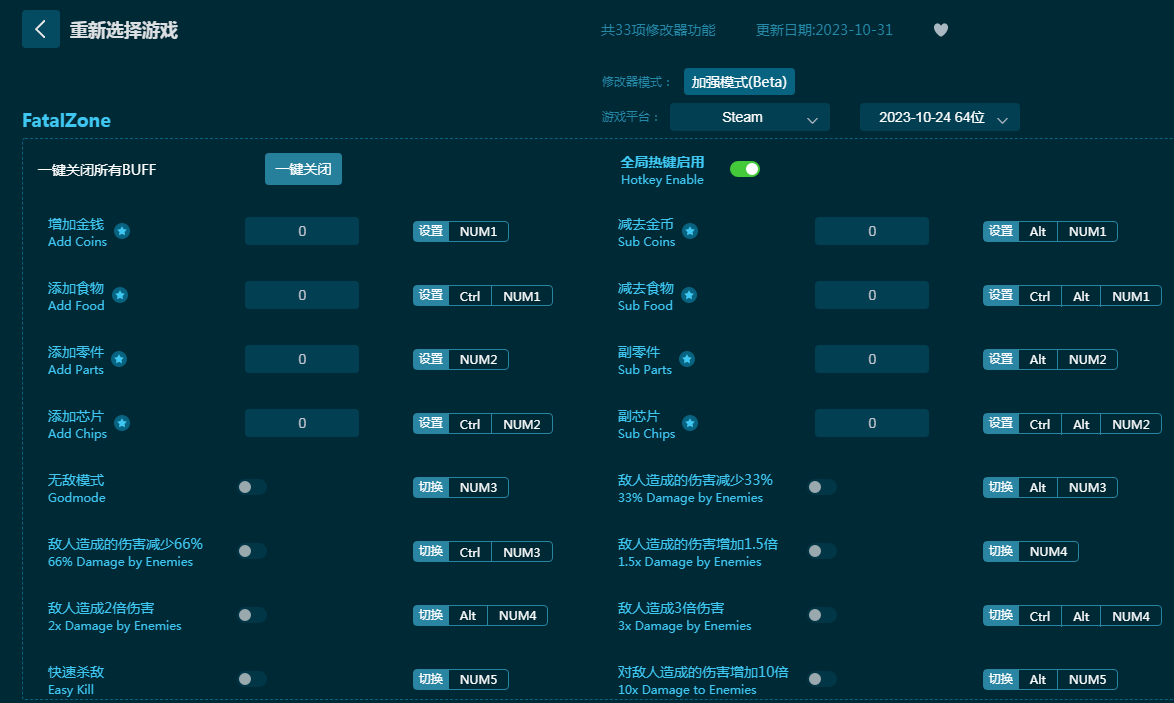Click the Sub Chips value input field
Screen dimensions: 1174x703
[871, 423]
